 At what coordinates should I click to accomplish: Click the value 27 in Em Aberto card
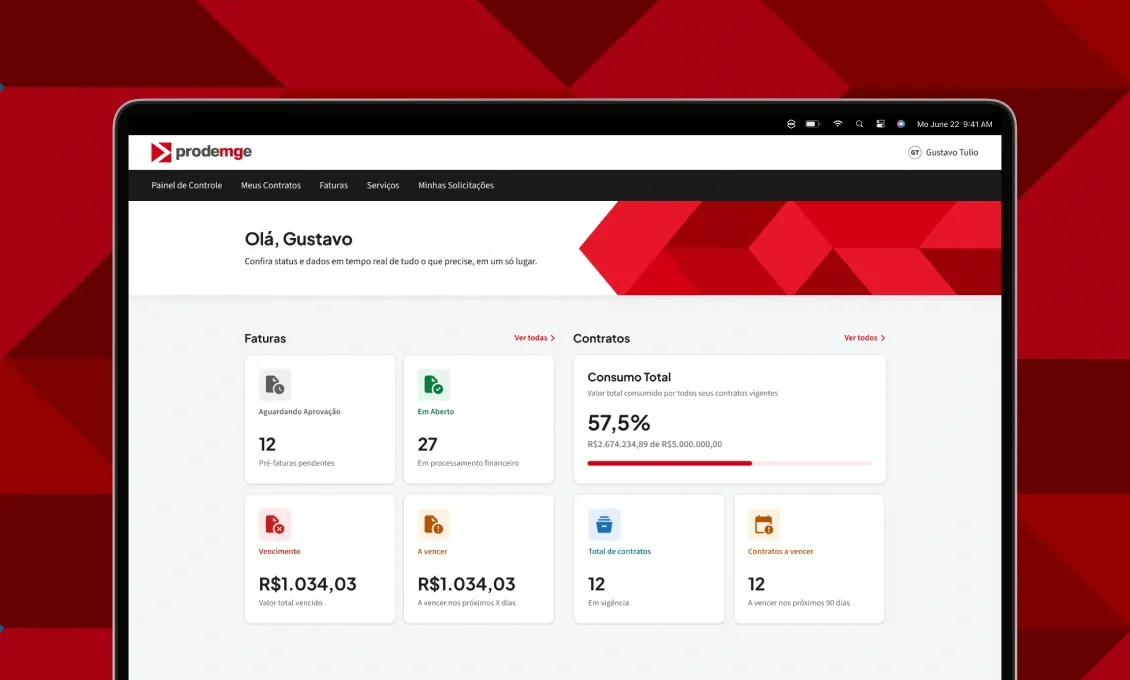pyautogui.click(x=427, y=444)
